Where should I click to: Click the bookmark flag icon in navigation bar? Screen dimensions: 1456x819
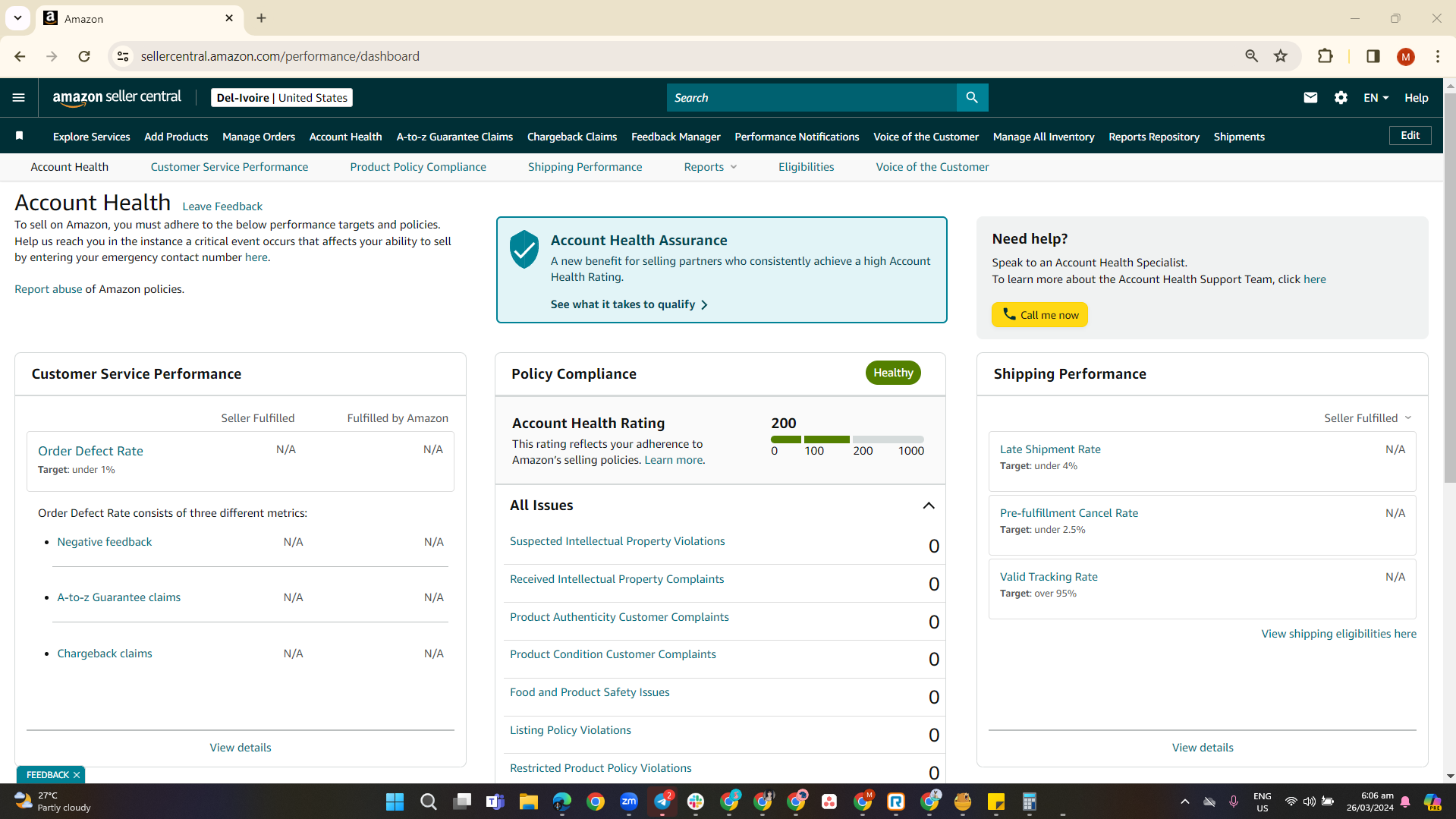click(20, 136)
